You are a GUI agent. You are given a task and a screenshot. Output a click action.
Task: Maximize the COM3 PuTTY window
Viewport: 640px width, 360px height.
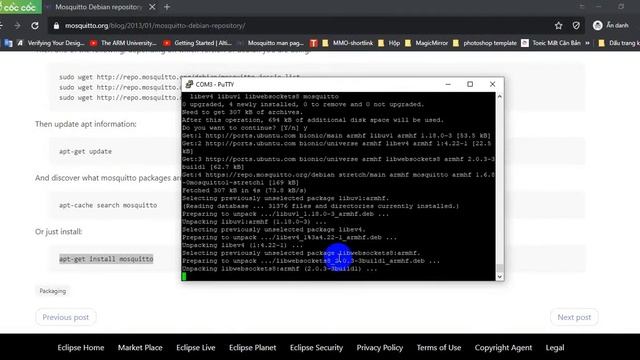point(470,84)
